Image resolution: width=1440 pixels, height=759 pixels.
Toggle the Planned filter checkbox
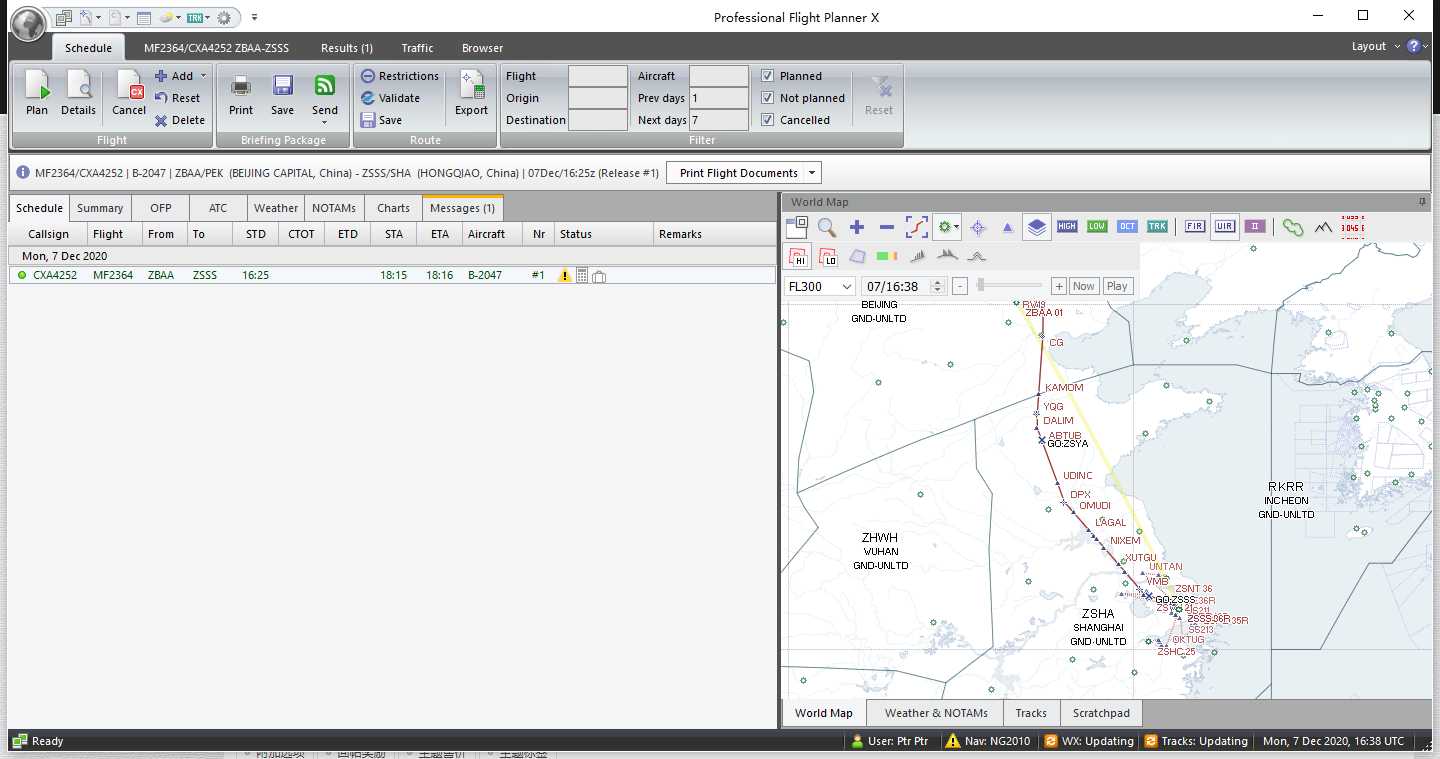tap(767, 76)
